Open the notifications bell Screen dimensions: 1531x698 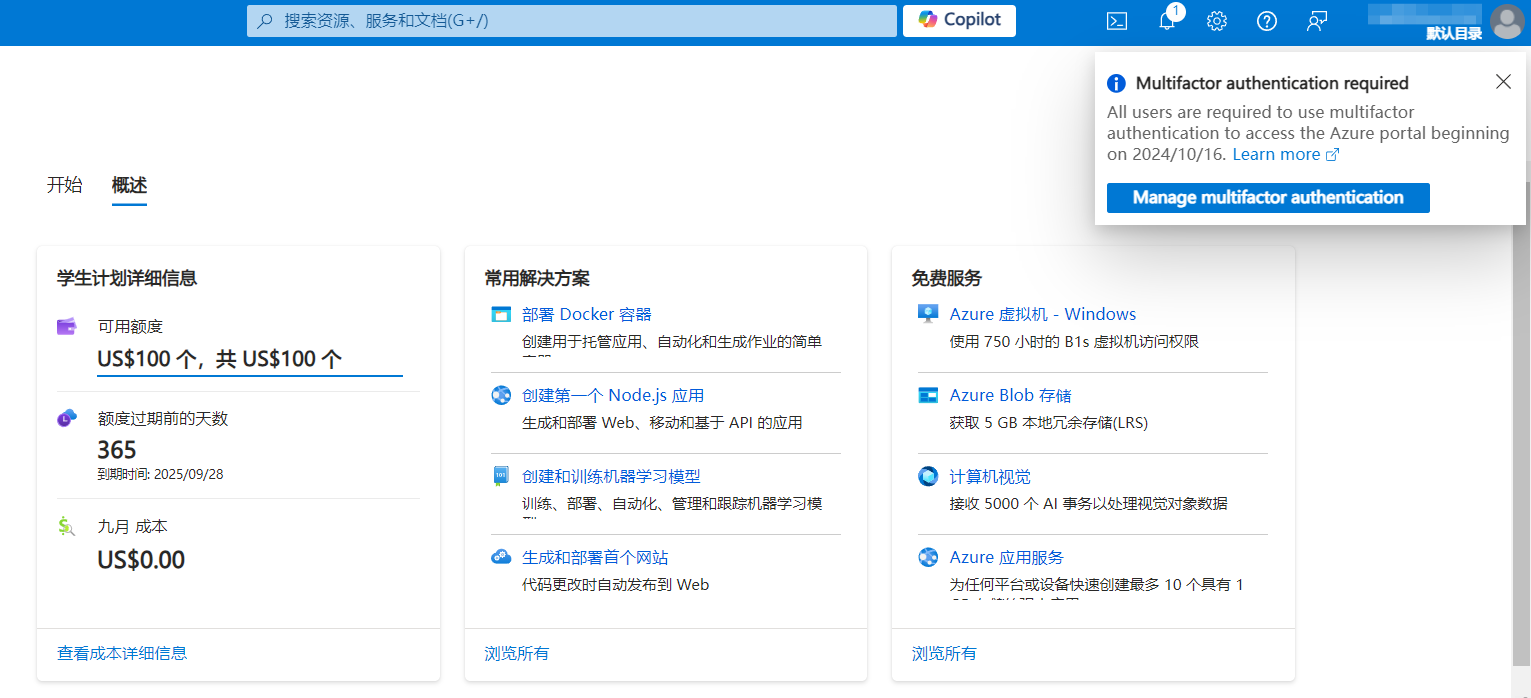pyautogui.click(x=1167, y=21)
